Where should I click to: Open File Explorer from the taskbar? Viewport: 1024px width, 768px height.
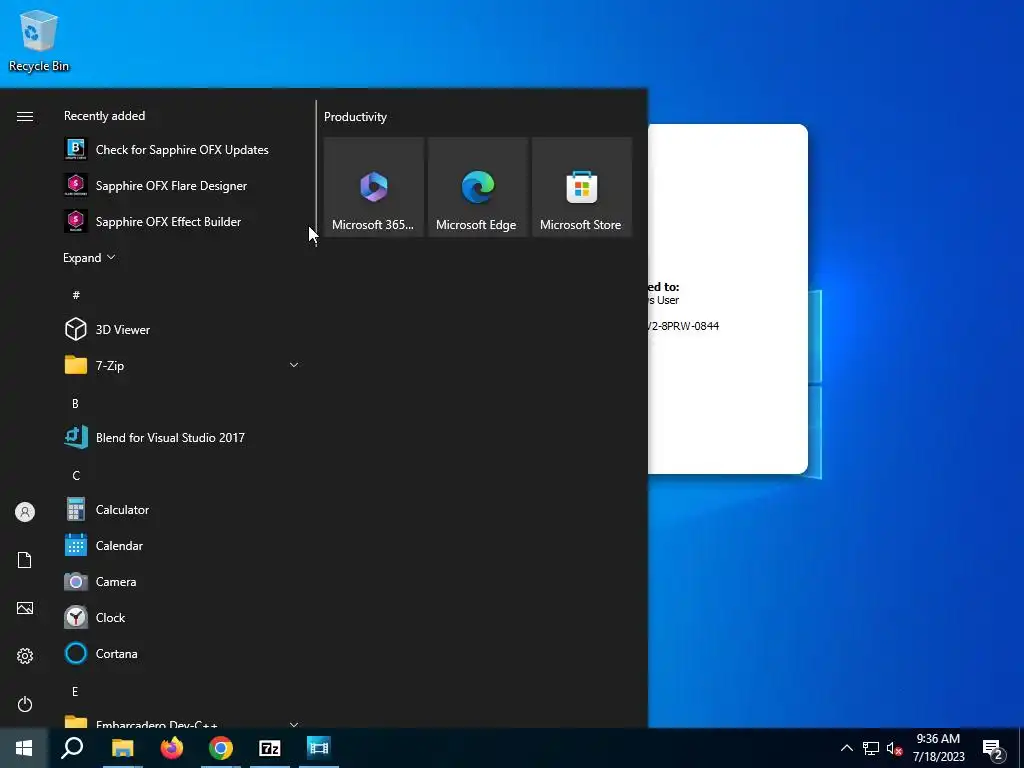[122, 748]
